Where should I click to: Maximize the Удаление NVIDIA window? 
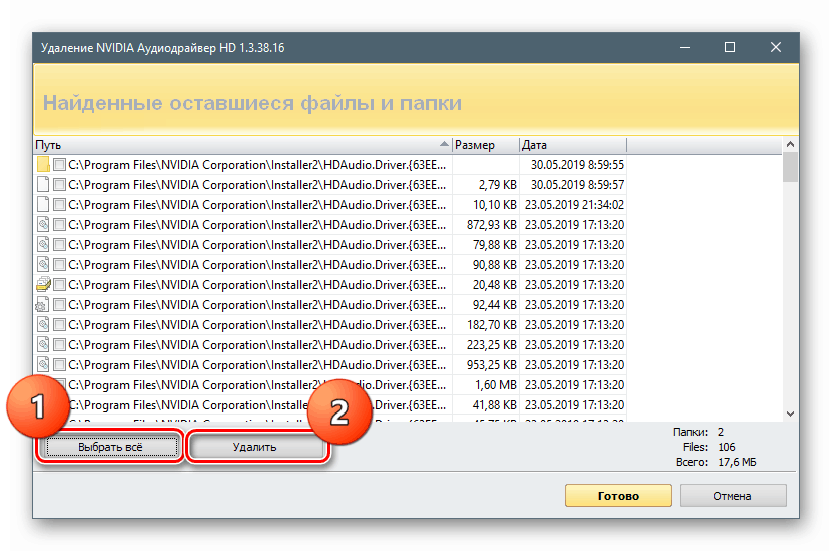[730, 47]
